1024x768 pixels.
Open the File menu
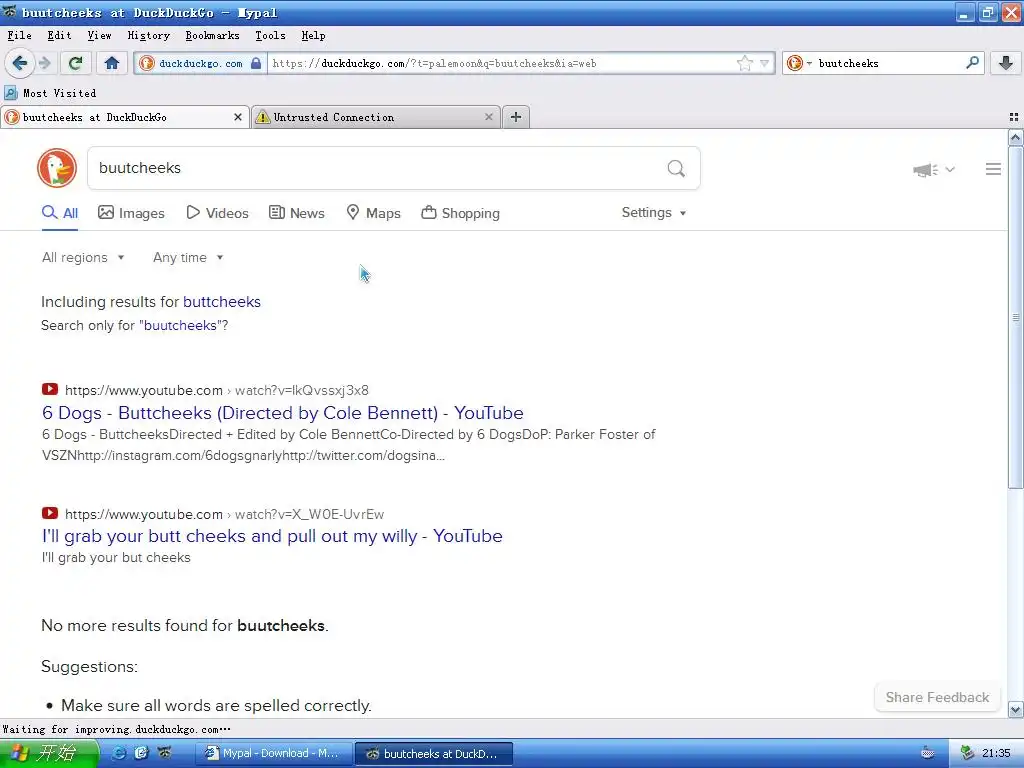[20, 35]
